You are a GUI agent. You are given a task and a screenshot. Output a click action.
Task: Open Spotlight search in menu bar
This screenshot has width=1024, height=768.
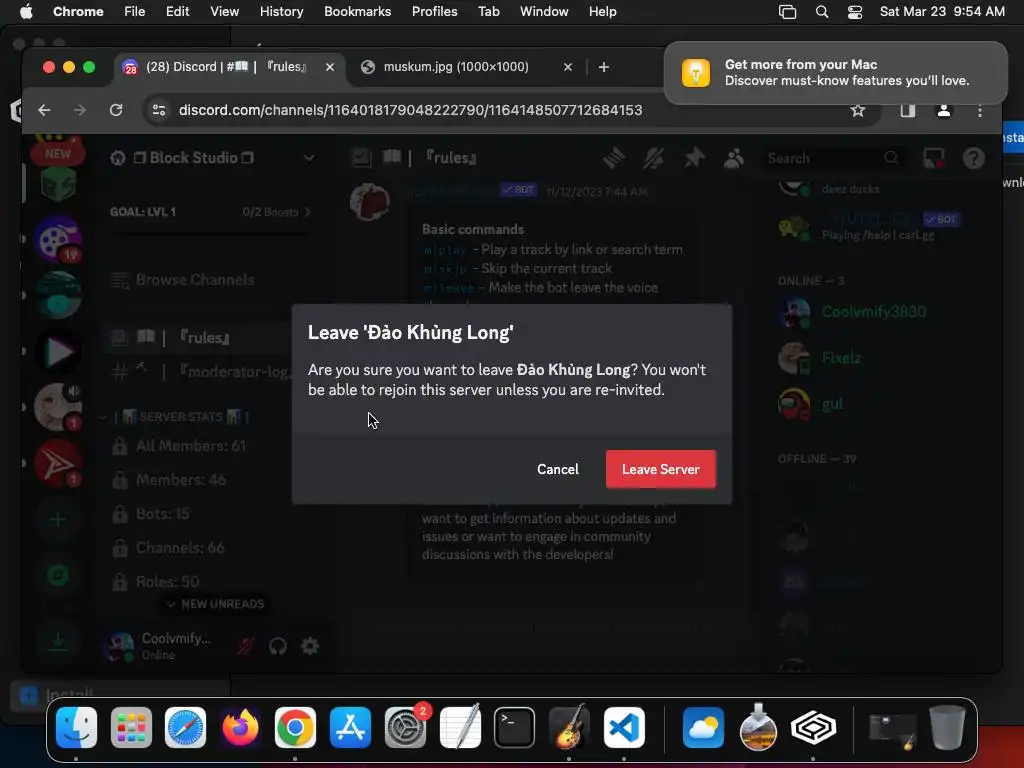822,12
